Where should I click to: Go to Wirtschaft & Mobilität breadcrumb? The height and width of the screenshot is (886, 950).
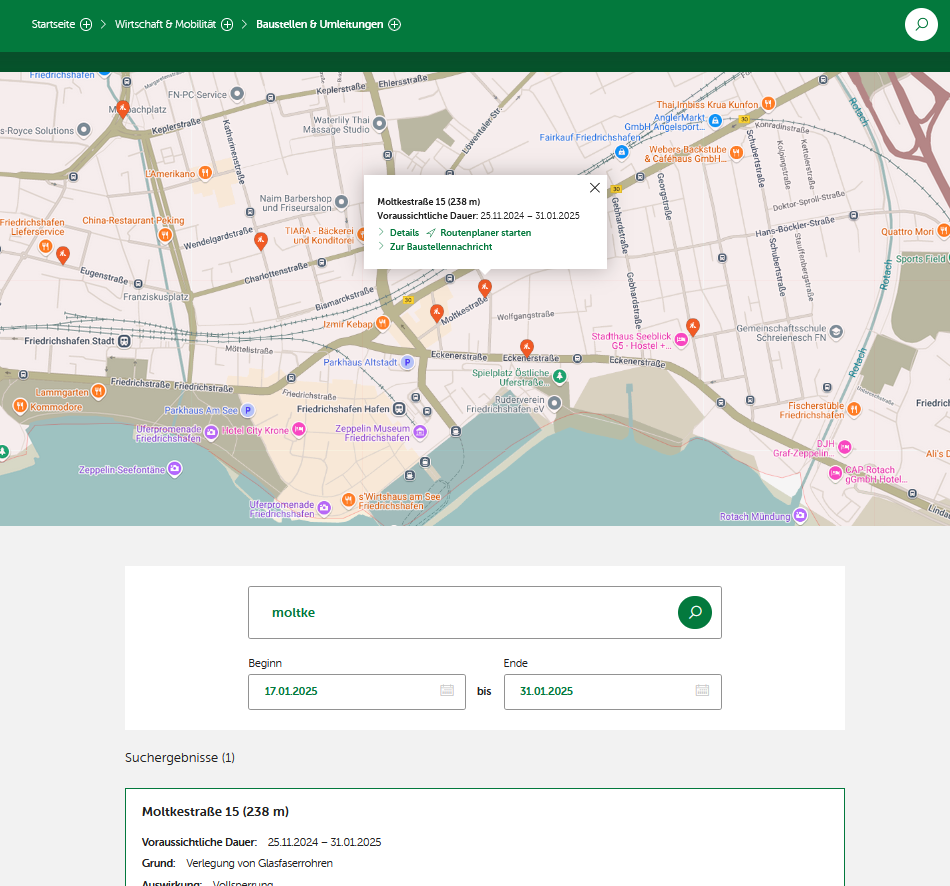tap(165, 24)
